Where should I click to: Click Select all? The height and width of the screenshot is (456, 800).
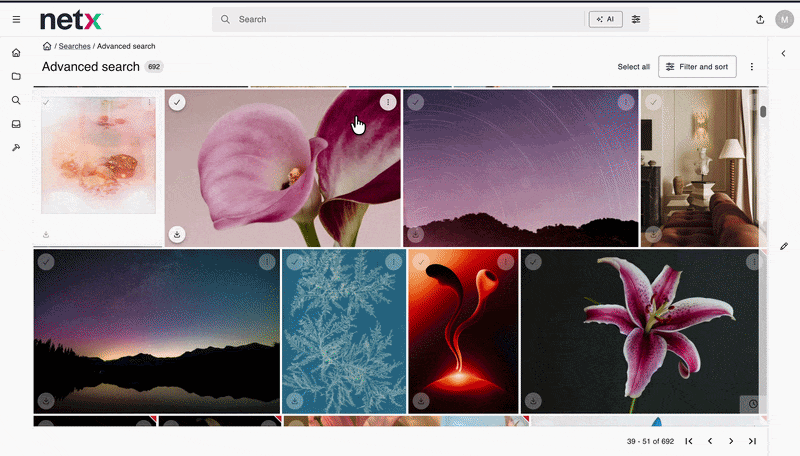click(634, 67)
